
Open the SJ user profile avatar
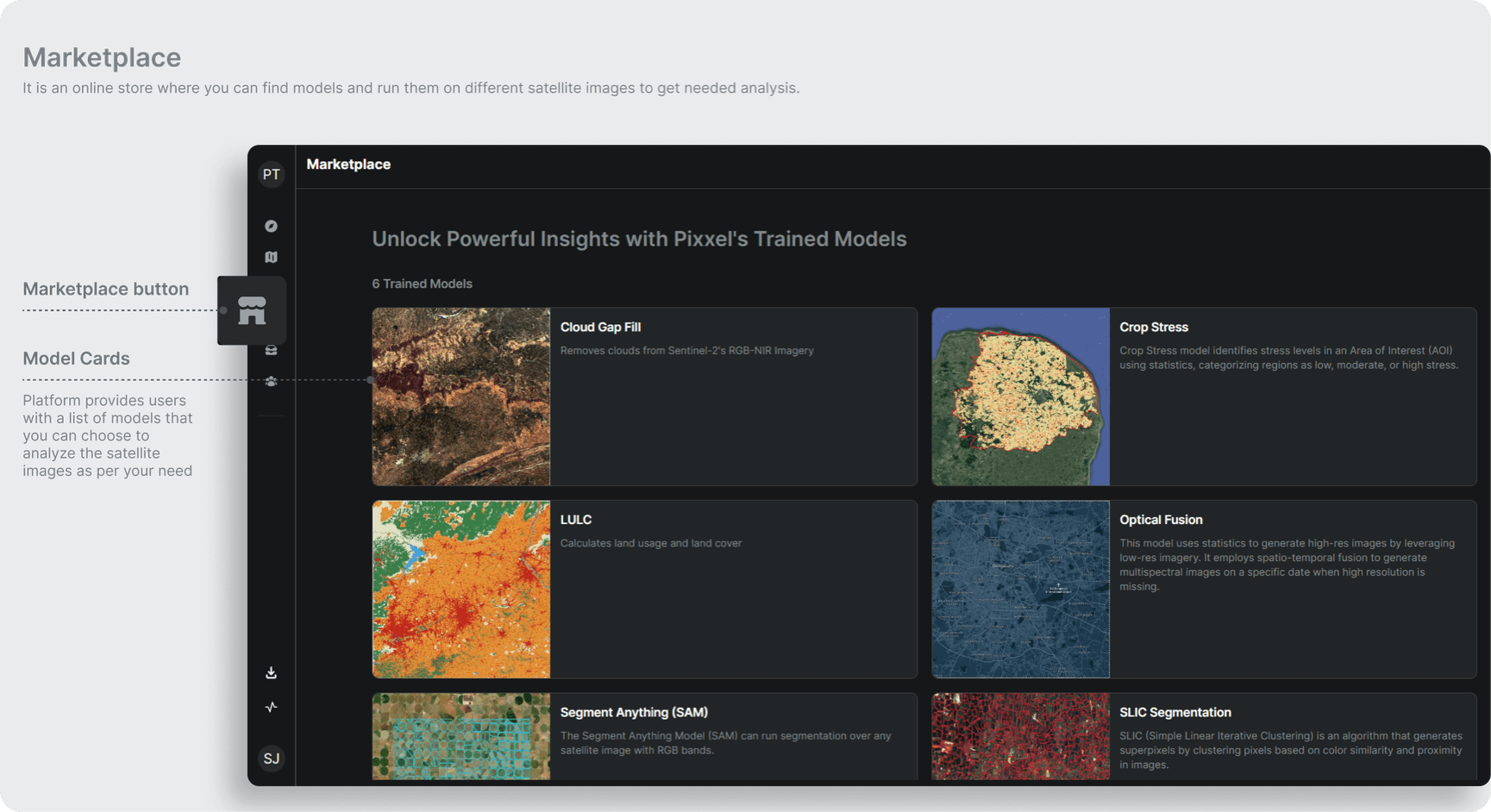[272, 759]
